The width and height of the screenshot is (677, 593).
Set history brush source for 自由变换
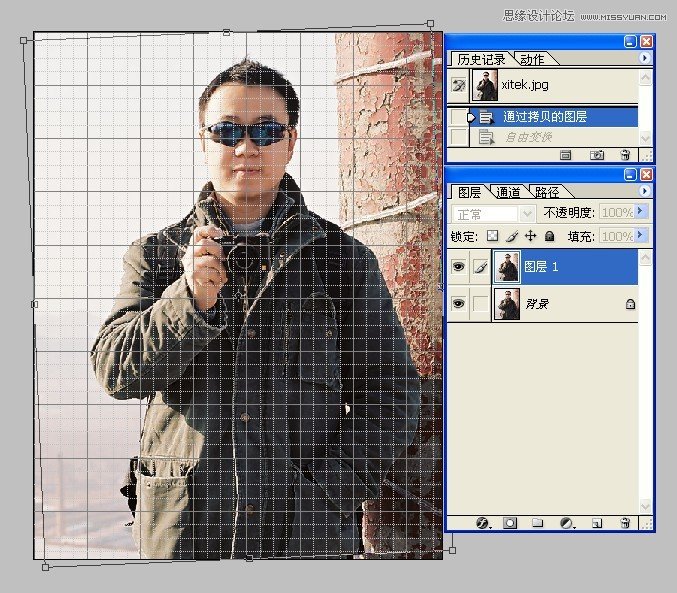(458, 138)
